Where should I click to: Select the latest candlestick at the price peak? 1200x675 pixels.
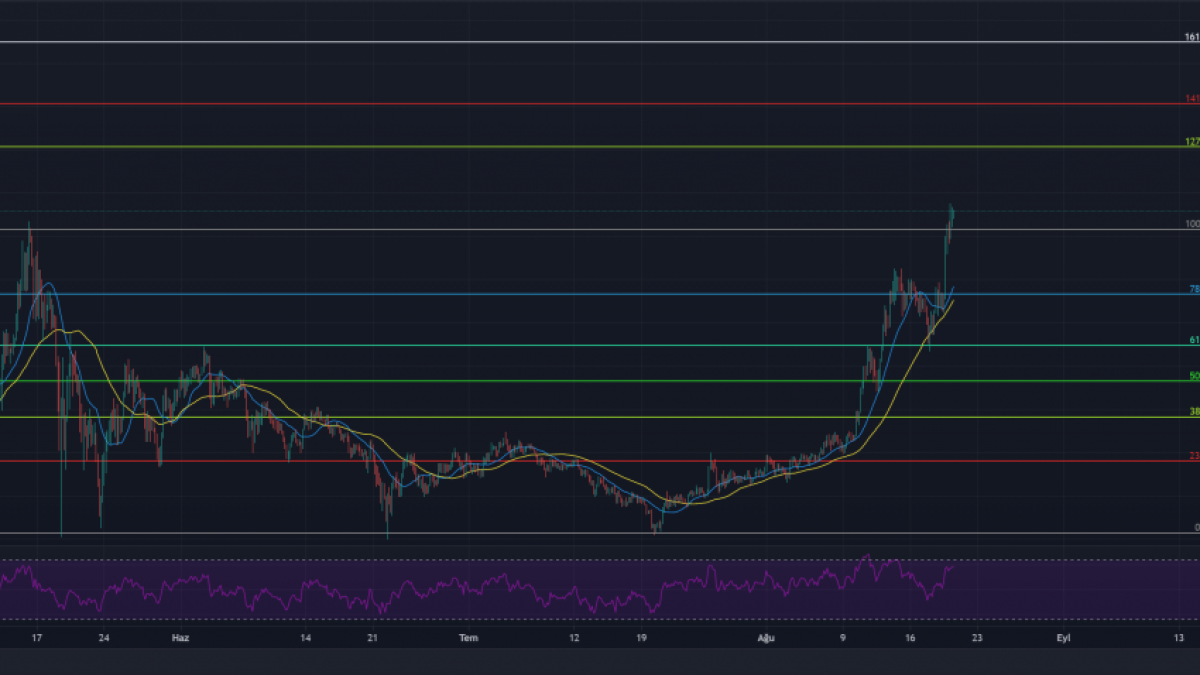(951, 213)
